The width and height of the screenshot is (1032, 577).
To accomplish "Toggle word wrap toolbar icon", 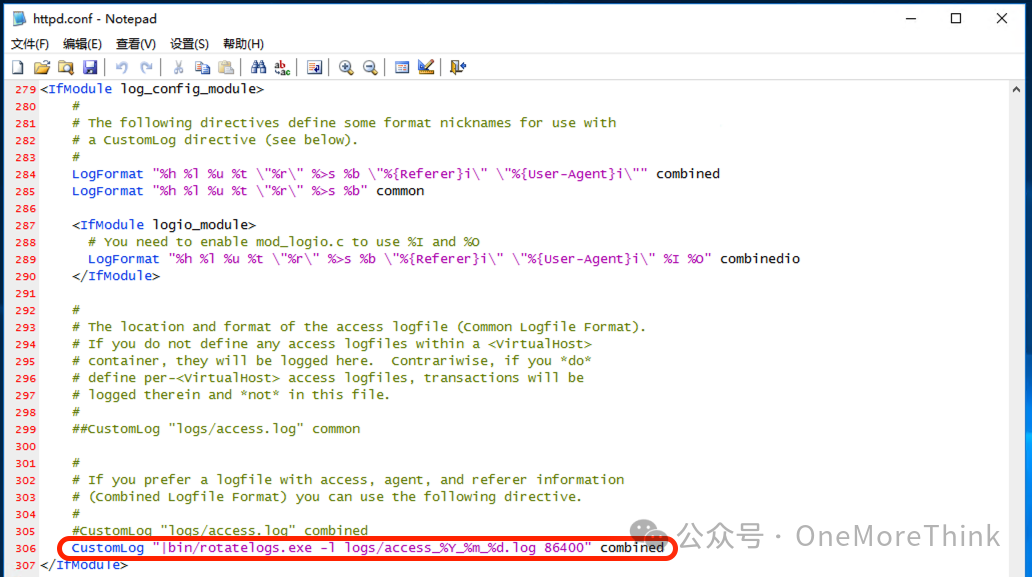I will [x=315, y=67].
